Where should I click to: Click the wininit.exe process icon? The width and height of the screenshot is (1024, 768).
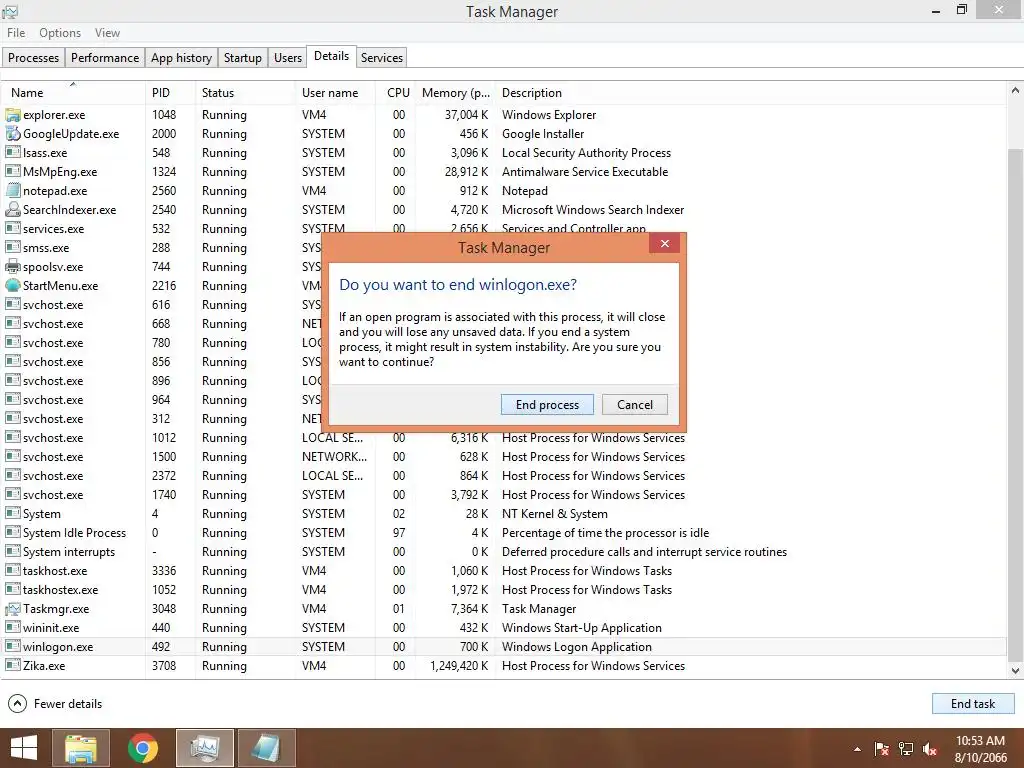coord(12,628)
